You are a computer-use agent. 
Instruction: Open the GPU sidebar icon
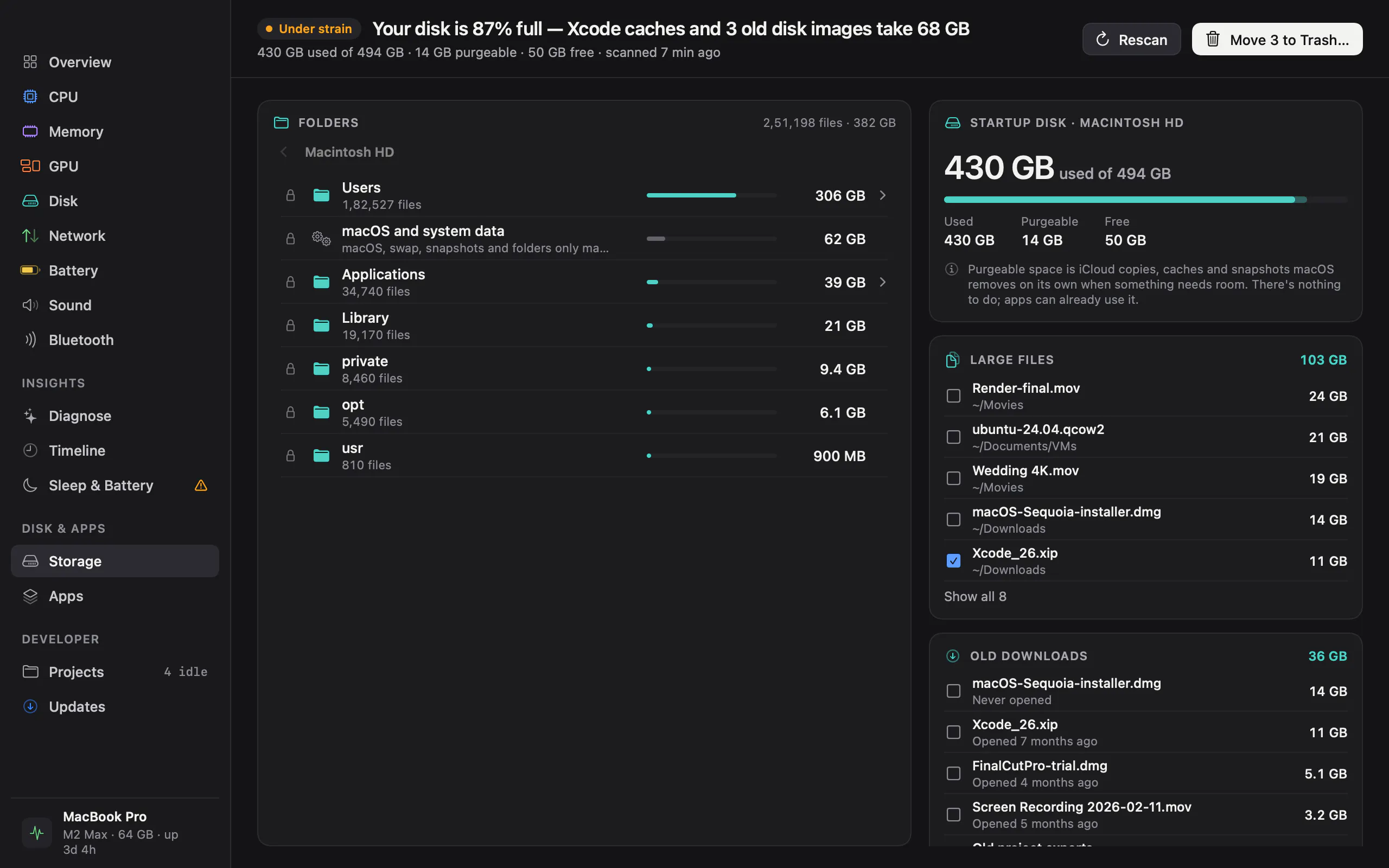tap(30, 166)
